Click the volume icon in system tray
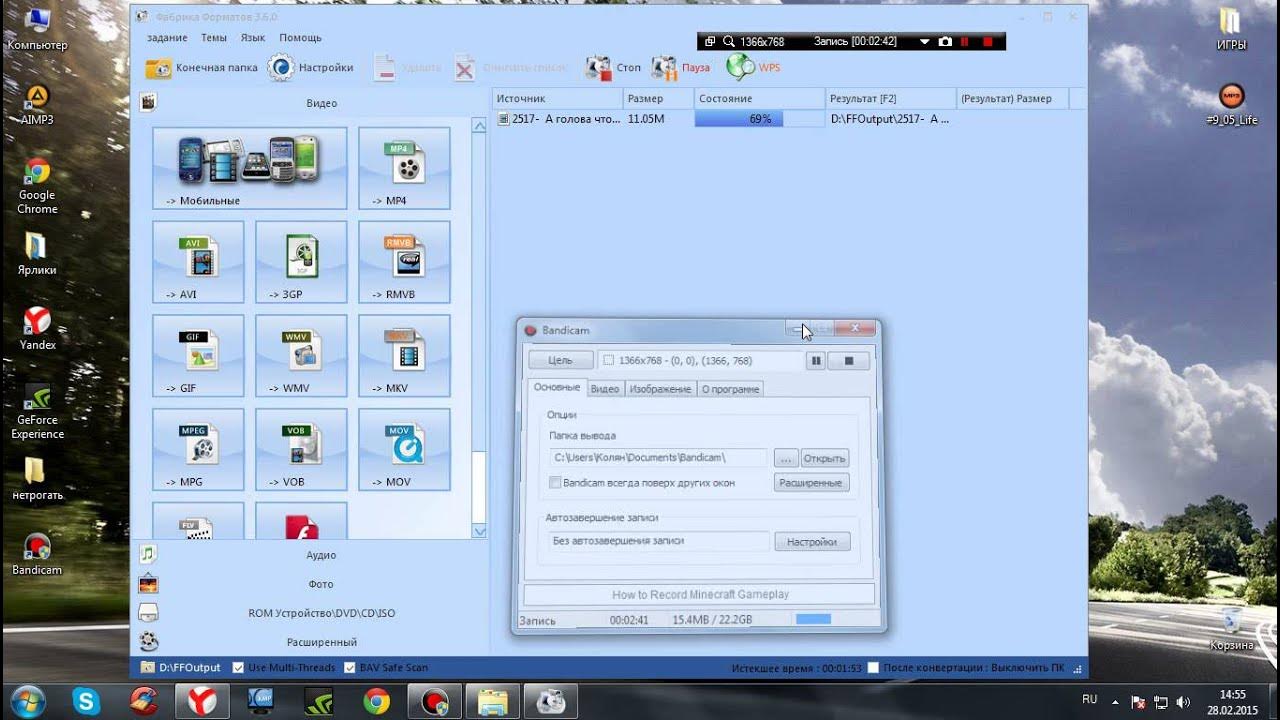Viewport: 1280px width, 720px height. [1184, 702]
